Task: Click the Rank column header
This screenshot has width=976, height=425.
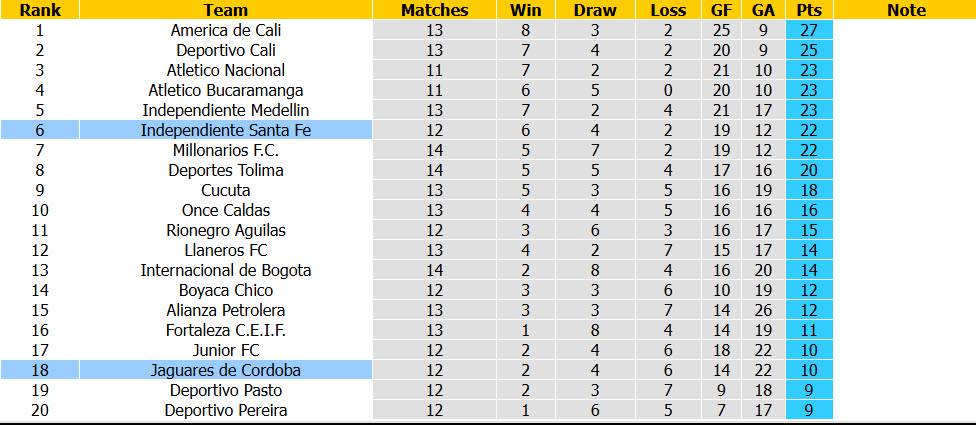Action: [x=40, y=10]
